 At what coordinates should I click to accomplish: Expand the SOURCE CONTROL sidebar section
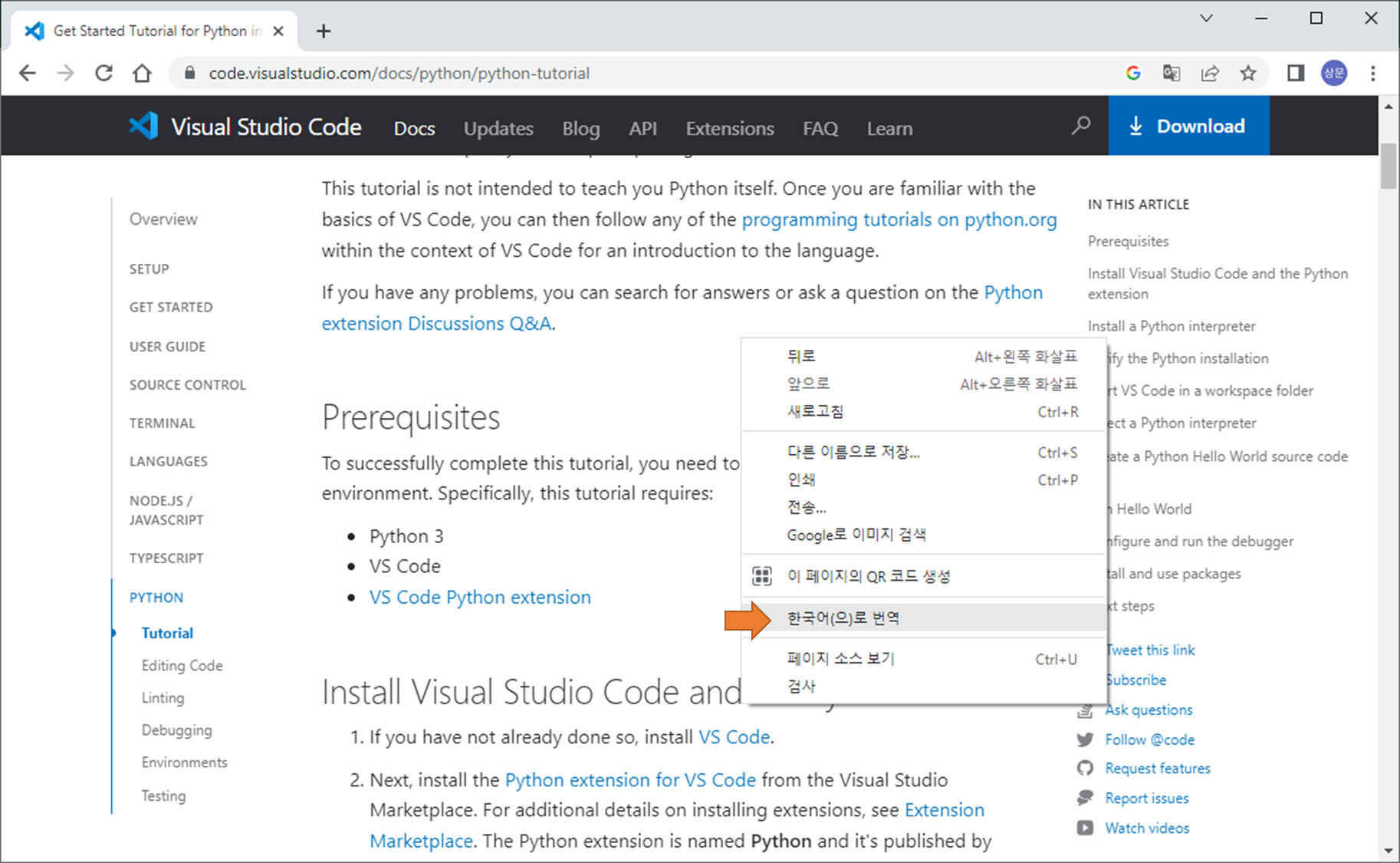click(x=187, y=384)
